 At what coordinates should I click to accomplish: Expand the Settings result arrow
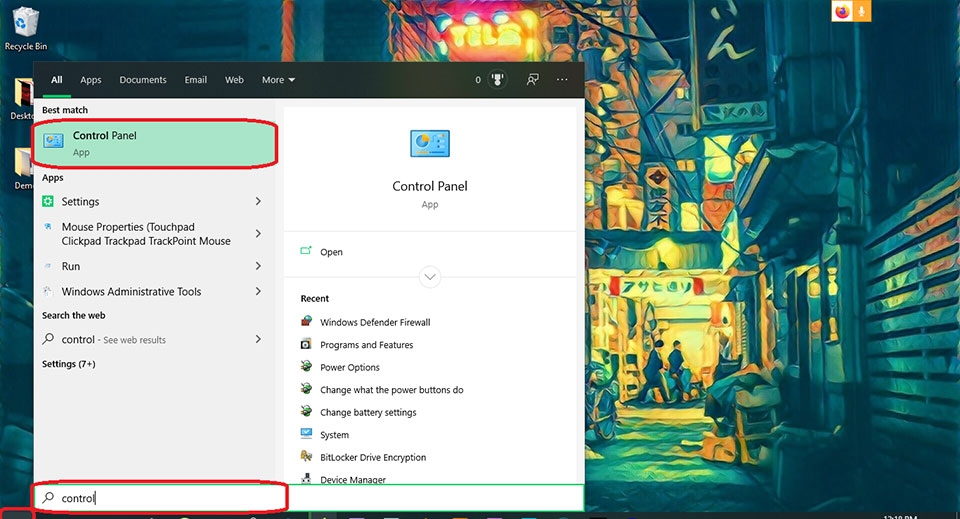point(258,201)
